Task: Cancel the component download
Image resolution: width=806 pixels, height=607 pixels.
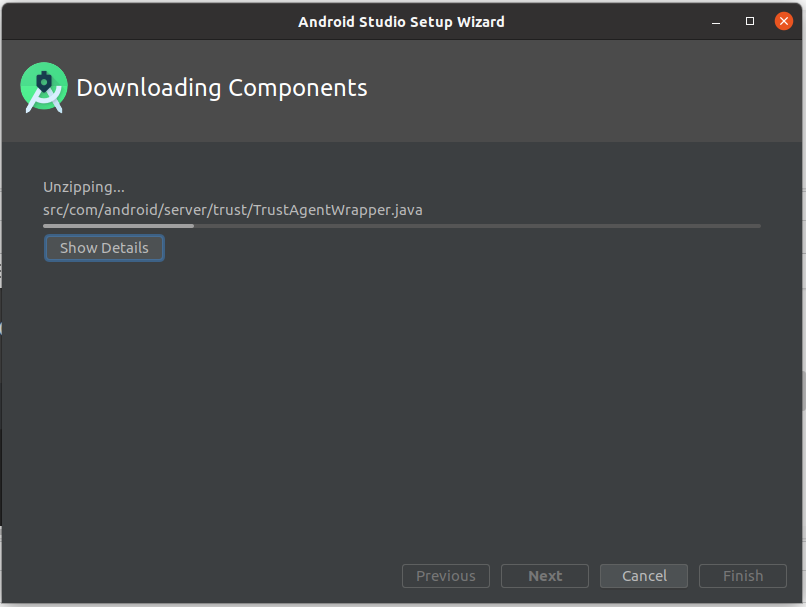Action: pos(644,576)
